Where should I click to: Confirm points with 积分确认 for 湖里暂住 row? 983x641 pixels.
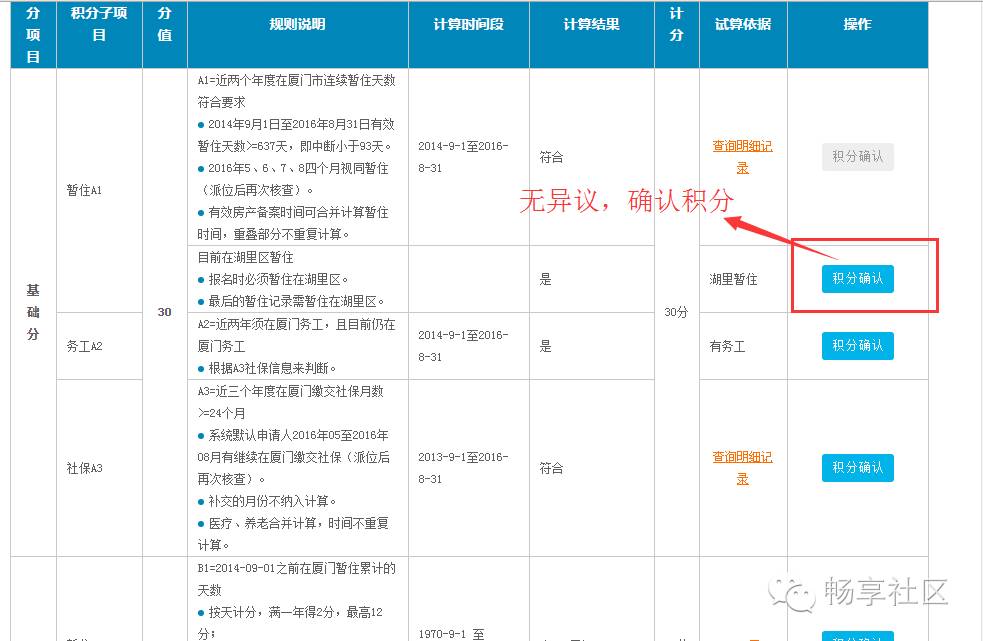[x=858, y=279]
